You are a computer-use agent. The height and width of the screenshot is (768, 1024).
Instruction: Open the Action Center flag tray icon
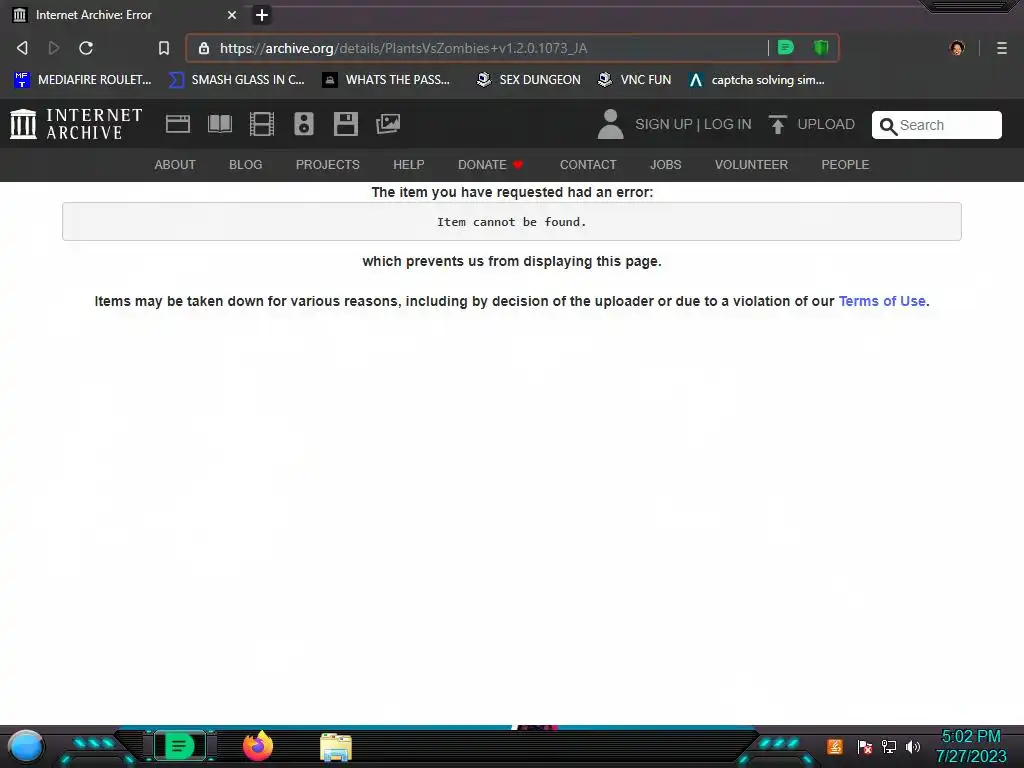(x=864, y=746)
